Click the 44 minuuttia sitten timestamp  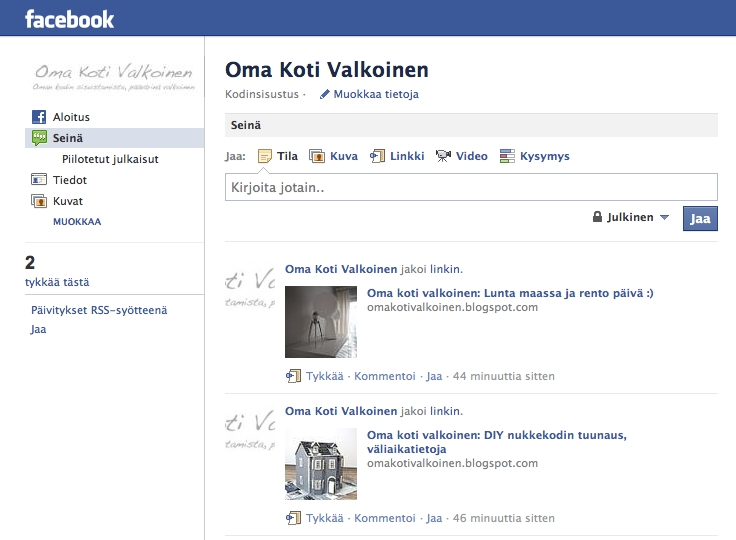[504, 376]
